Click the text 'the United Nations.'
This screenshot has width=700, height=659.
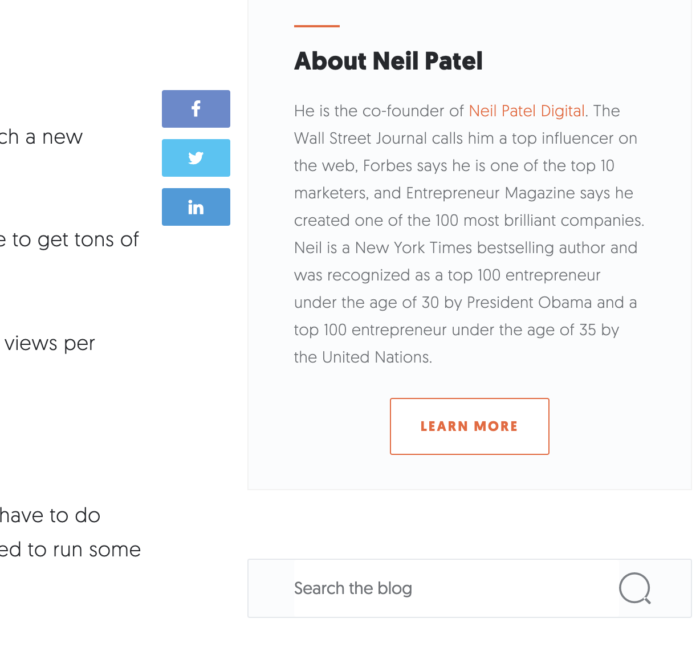coord(363,357)
